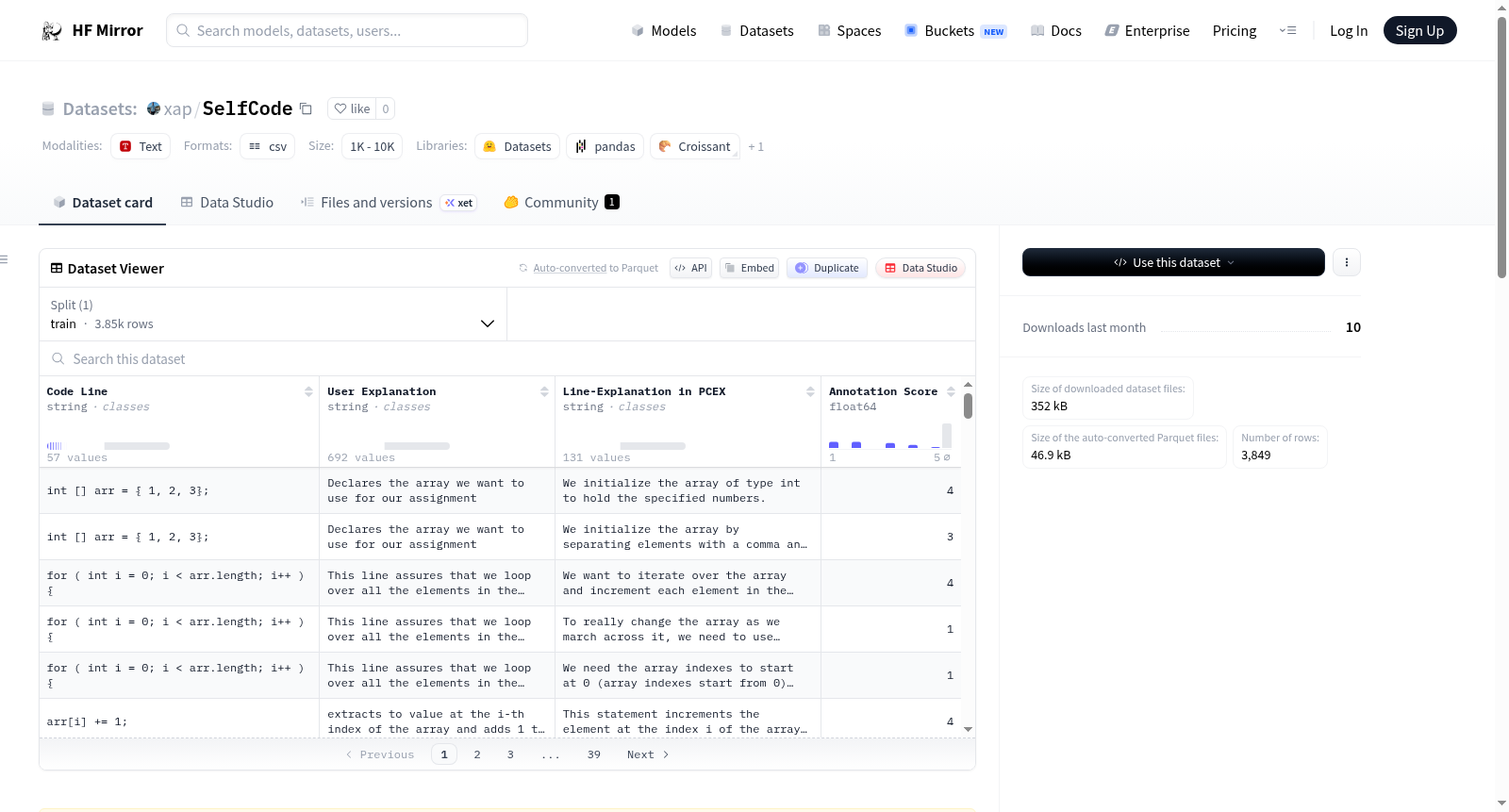
Task: Click the Embed button
Action: 749,268
